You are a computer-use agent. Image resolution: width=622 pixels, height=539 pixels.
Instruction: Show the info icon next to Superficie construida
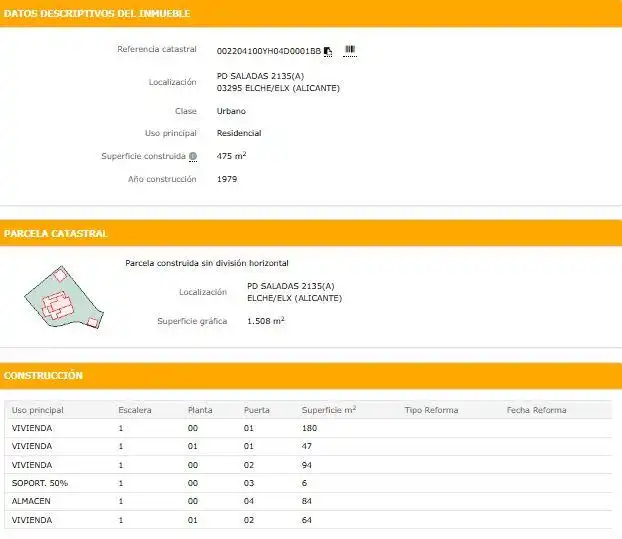point(193,156)
